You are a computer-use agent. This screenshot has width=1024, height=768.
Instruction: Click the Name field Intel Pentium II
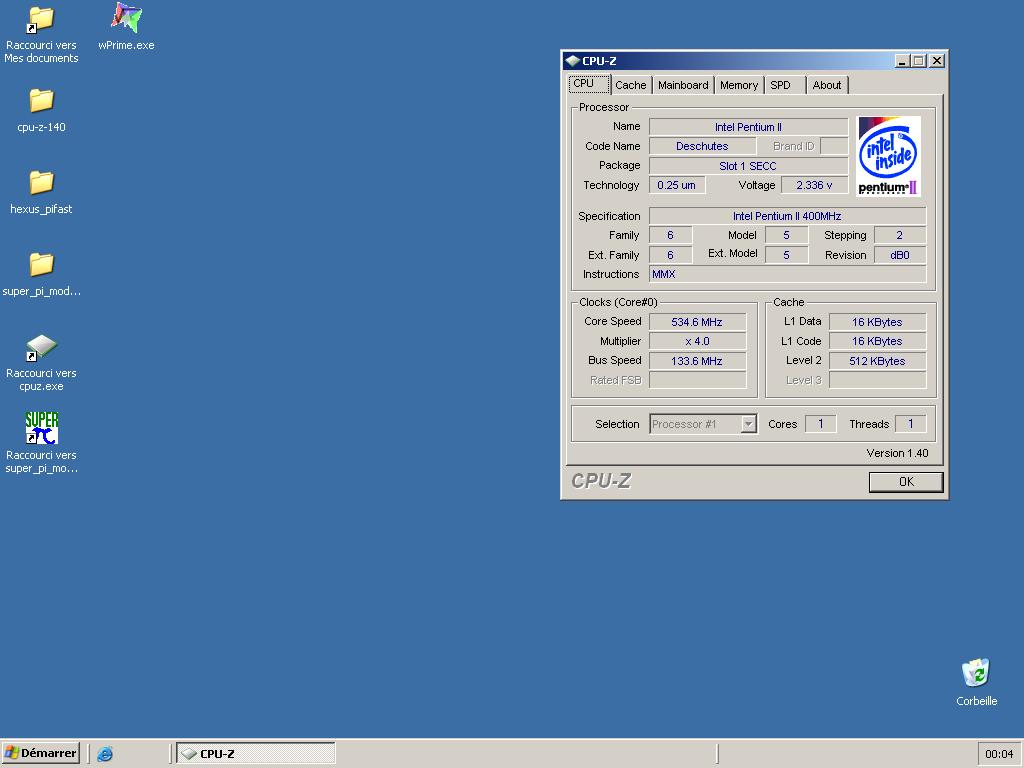pyautogui.click(x=748, y=127)
